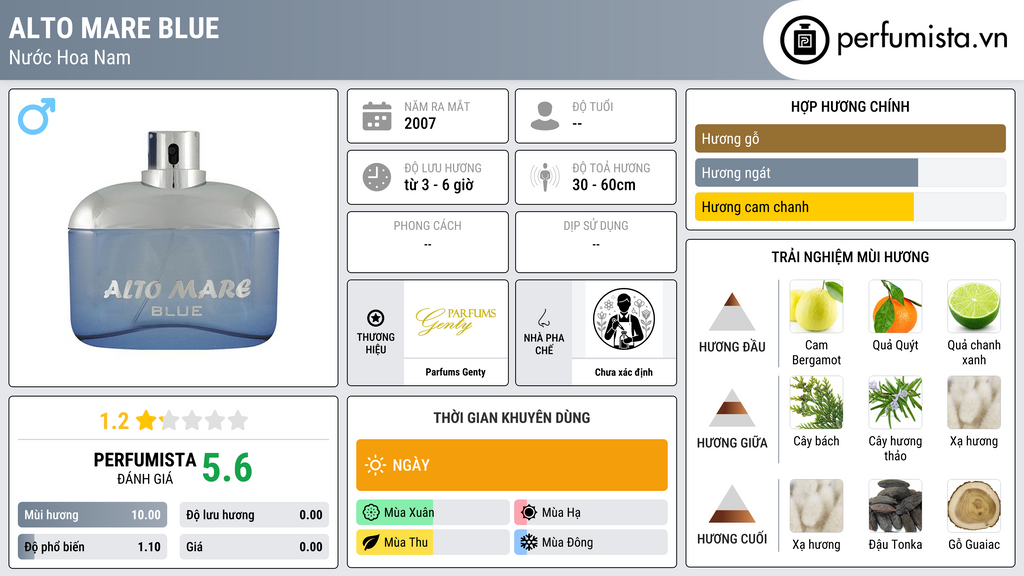The height and width of the screenshot is (576, 1024).
Task: Click the Gỗ Guaiac note thumbnail
Action: pyautogui.click(x=974, y=506)
